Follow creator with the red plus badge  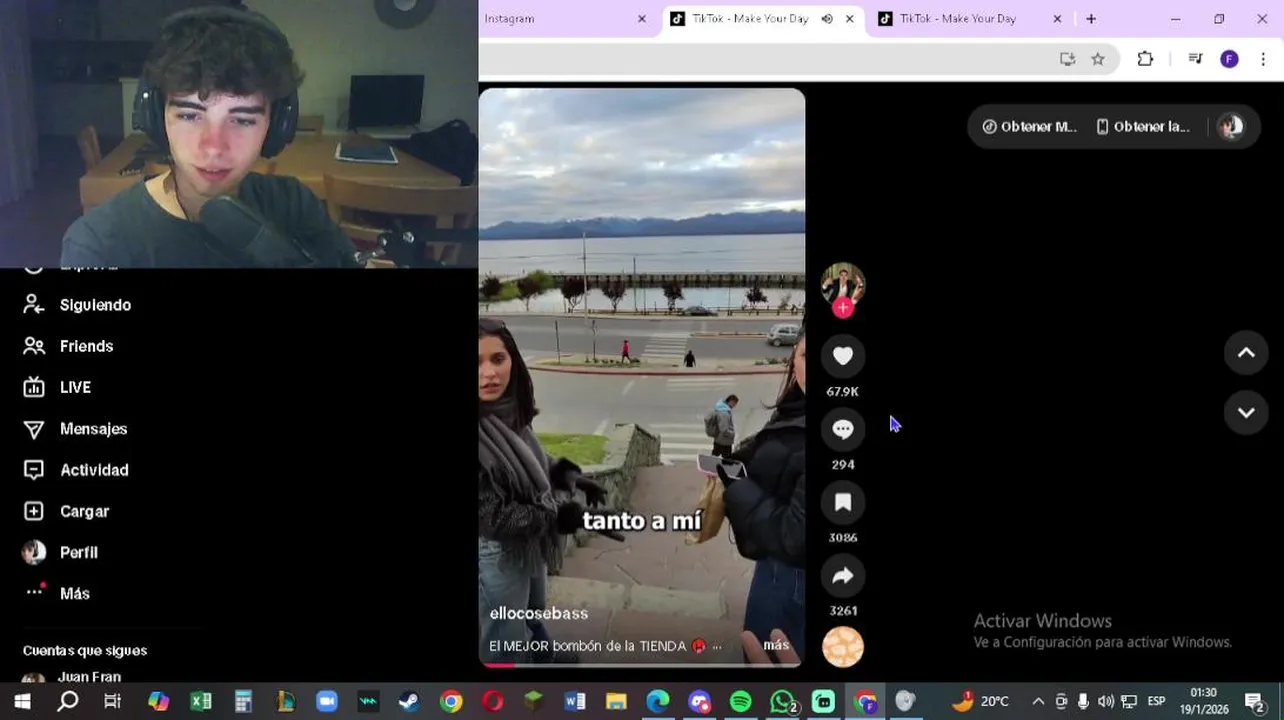click(843, 308)
